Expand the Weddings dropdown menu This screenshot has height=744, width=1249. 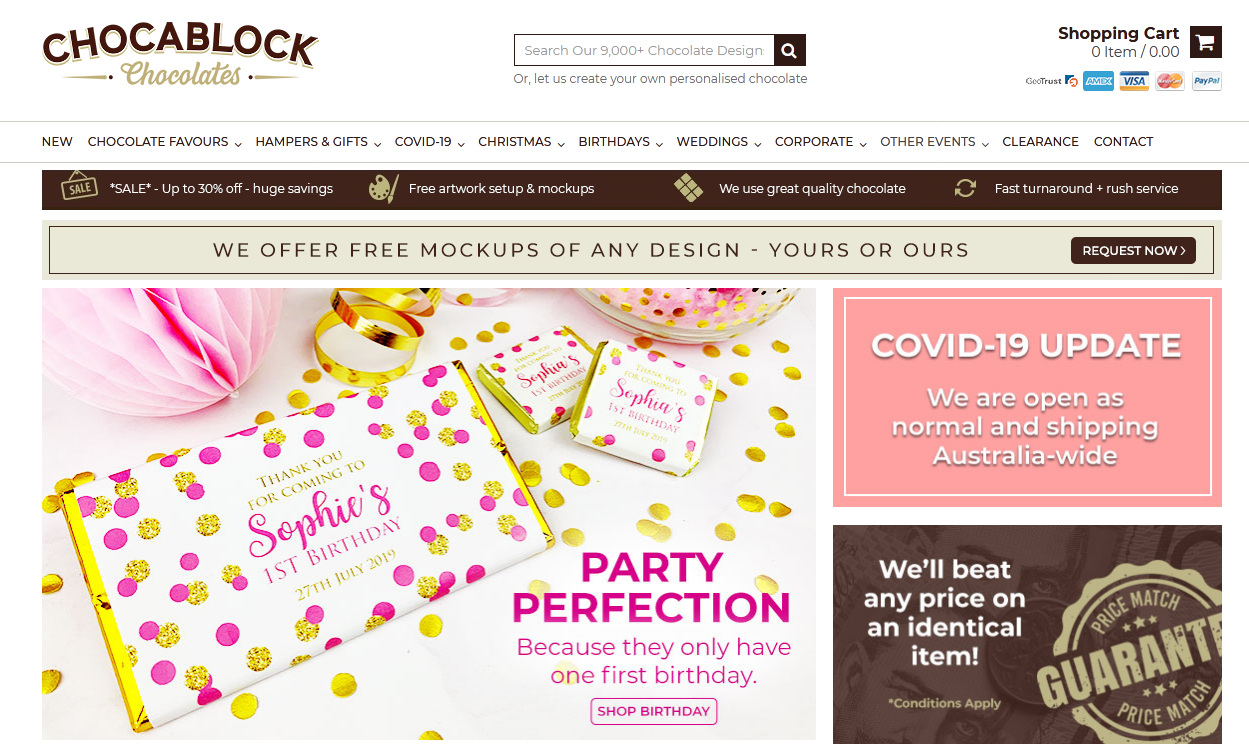pos(719,142)
